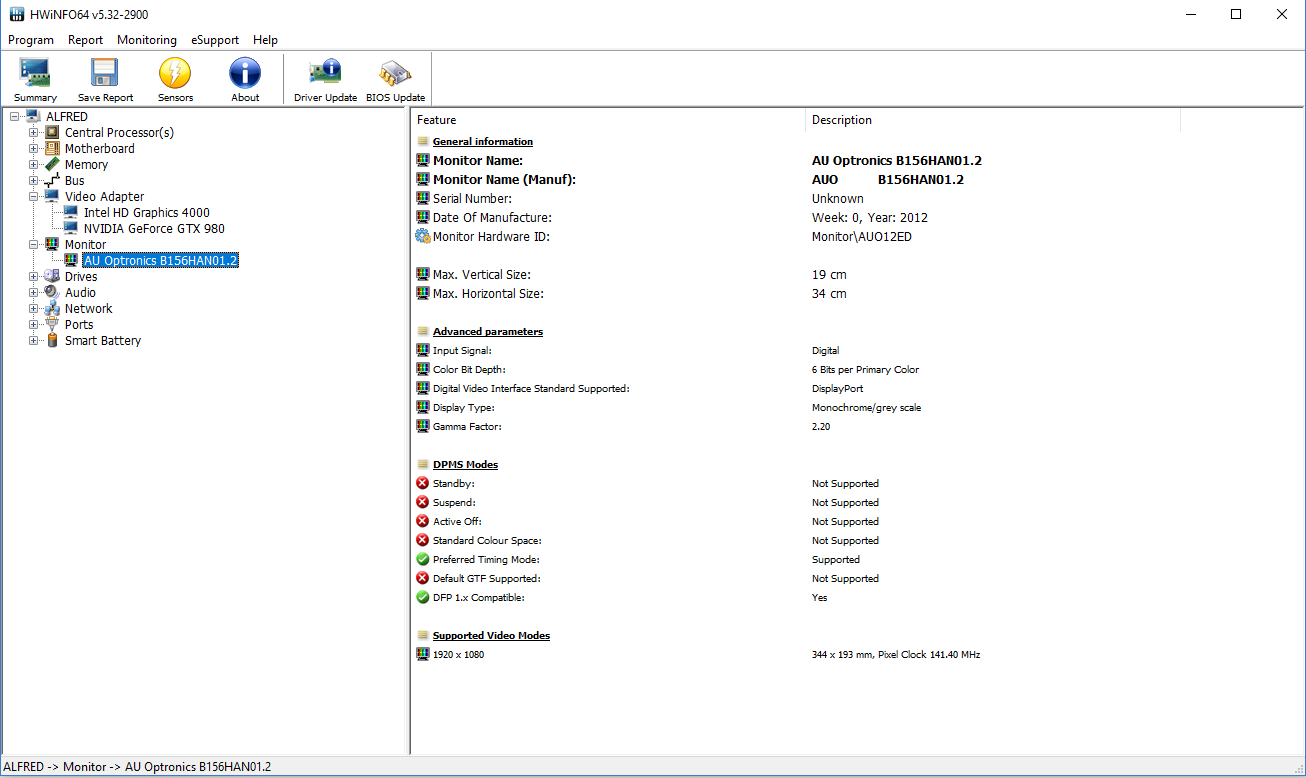Click the Memory module icon
1306x778 pixels.
point(52,165)
